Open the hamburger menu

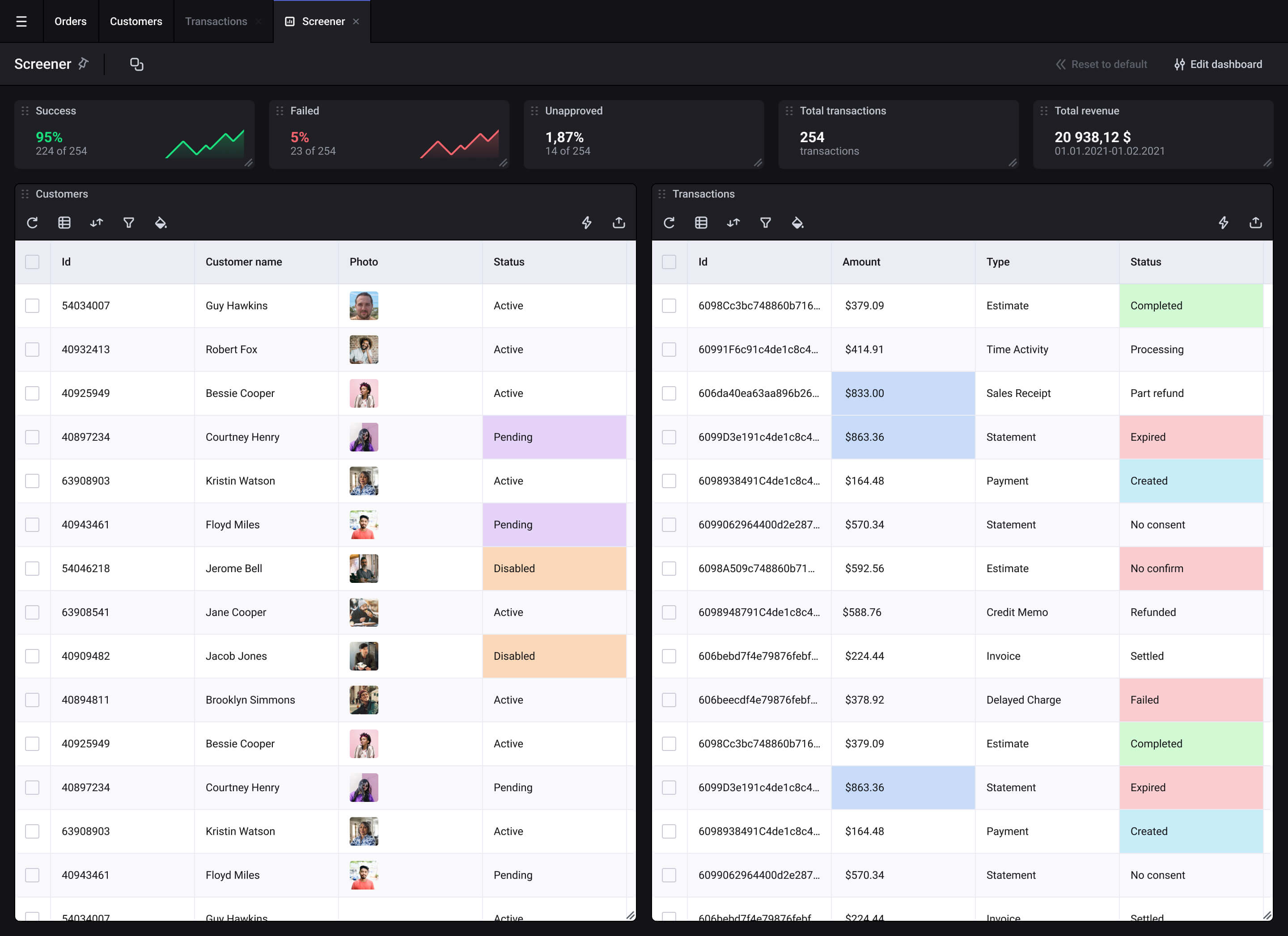click(x=21, y=21)
